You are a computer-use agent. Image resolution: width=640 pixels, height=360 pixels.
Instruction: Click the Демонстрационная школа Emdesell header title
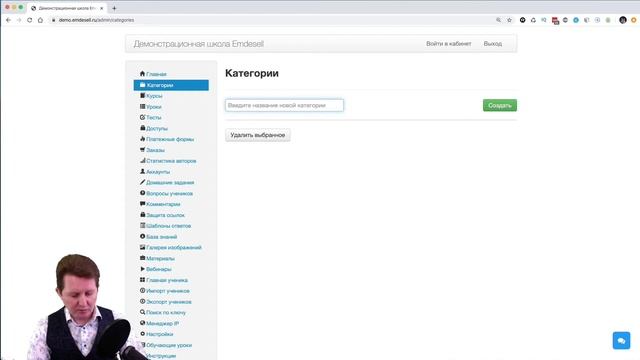click(x=199, y=44)
